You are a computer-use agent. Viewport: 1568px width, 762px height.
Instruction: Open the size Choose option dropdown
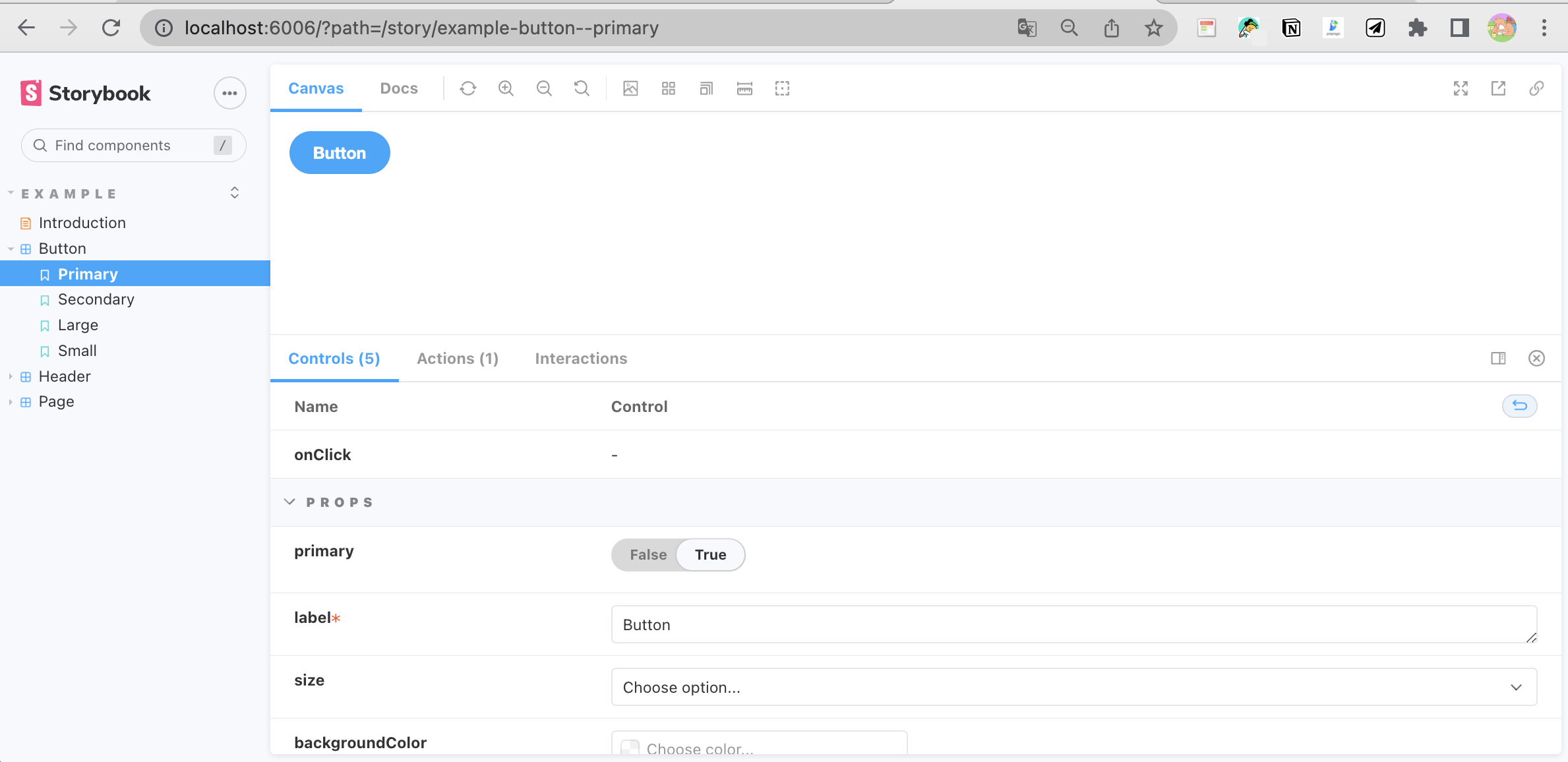click(1073, 688)
